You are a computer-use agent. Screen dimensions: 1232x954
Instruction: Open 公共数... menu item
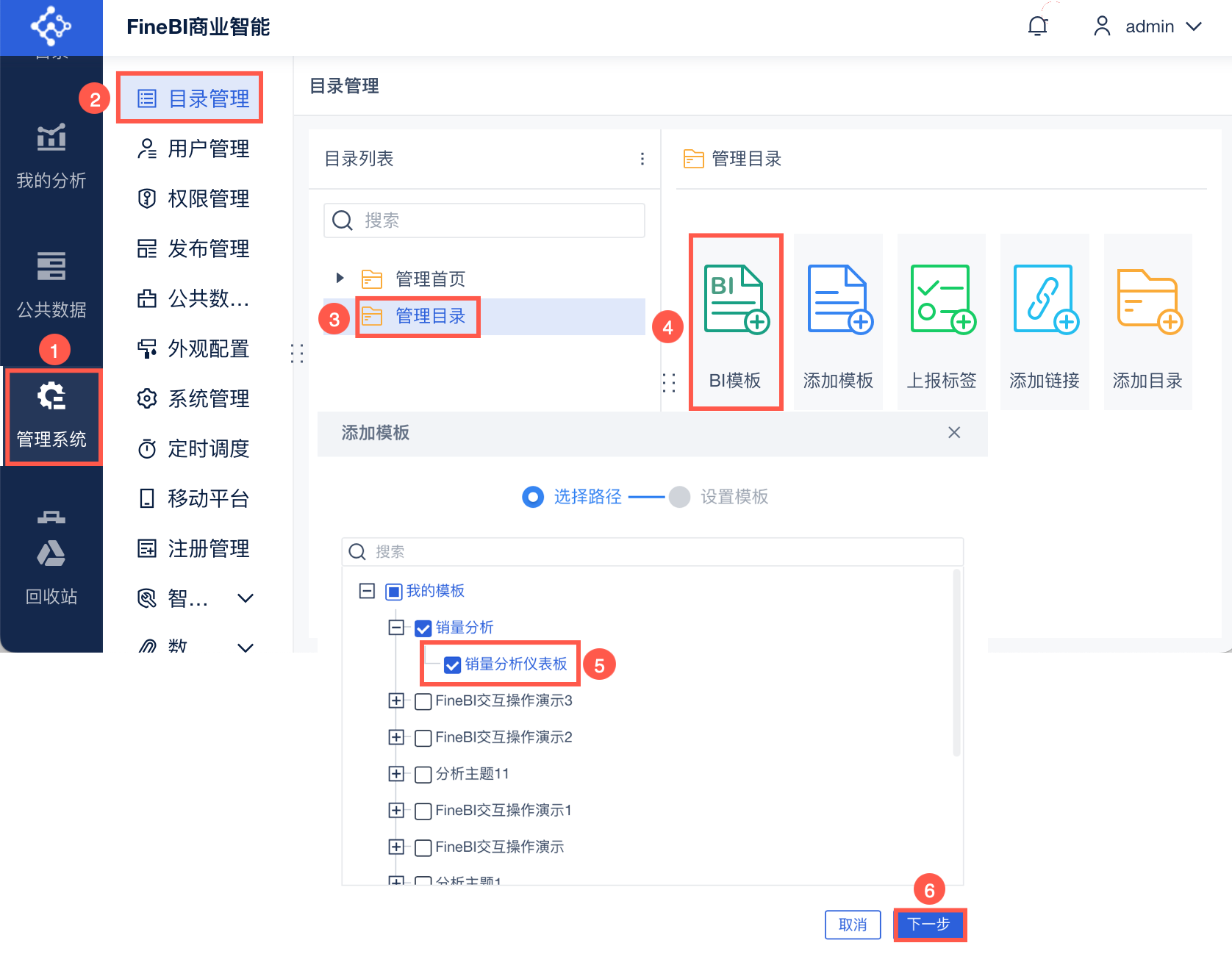point(194,298)
